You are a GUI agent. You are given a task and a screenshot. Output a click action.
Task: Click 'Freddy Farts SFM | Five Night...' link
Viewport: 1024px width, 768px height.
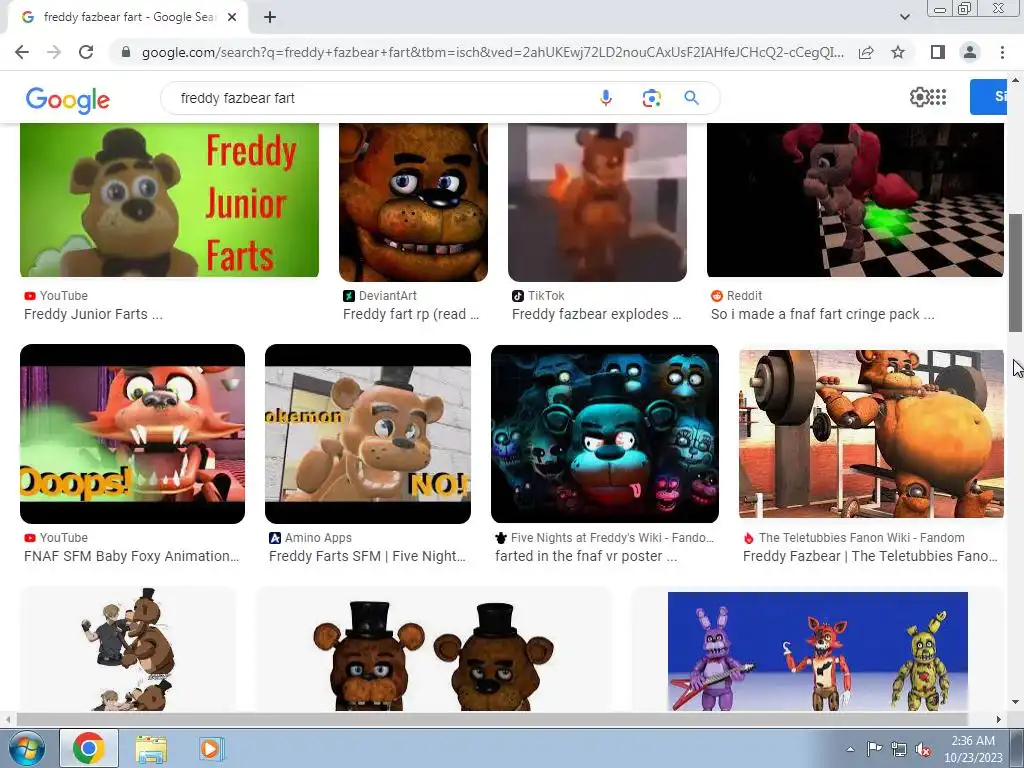click(367, 556)
